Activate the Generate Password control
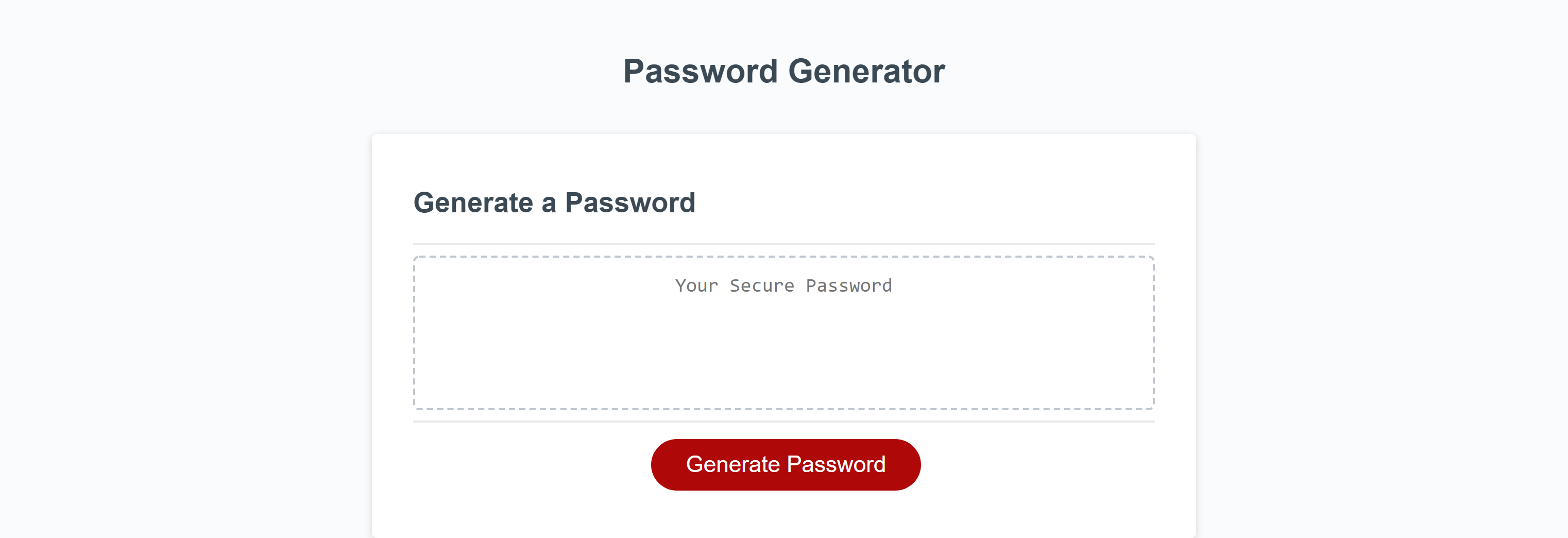The width and height of the screenshot is (1568, 538). click(x=785, y=464)
